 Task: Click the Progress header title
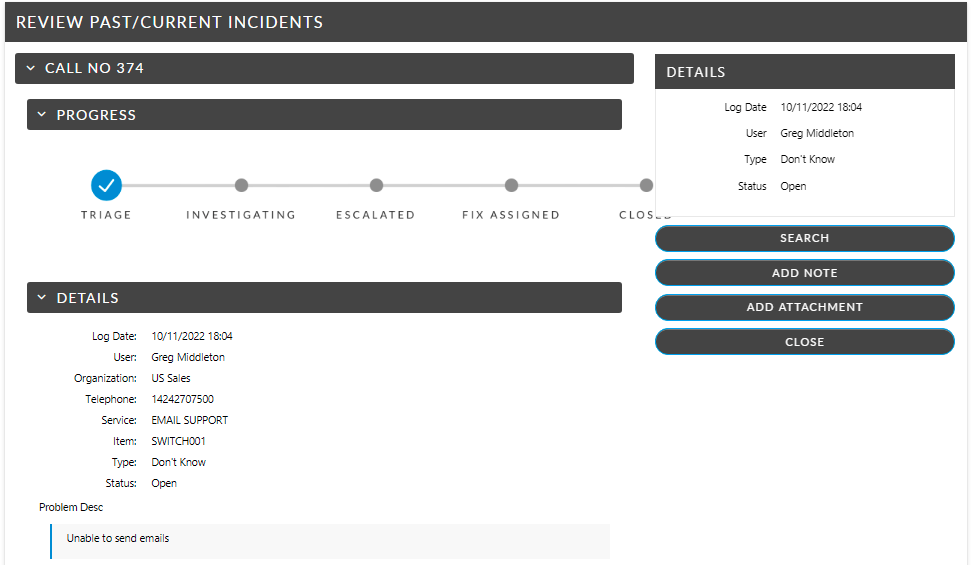point(96,115)
